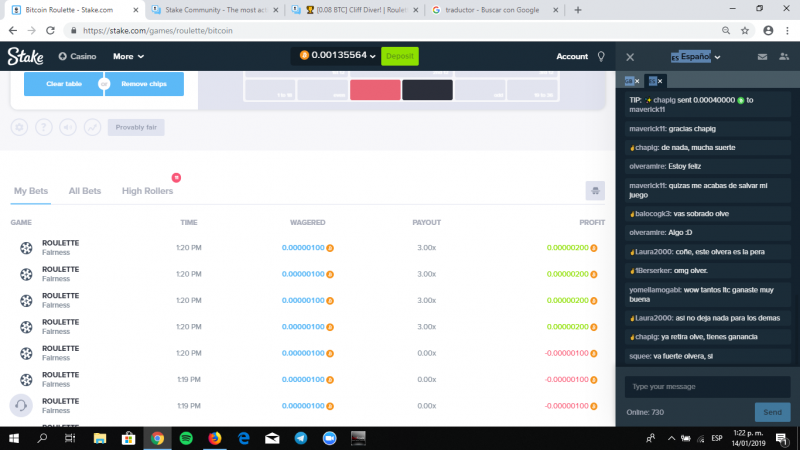Open the chat mail envelope icon
This screenshot has width=800, height=450.
coord(762,57)
